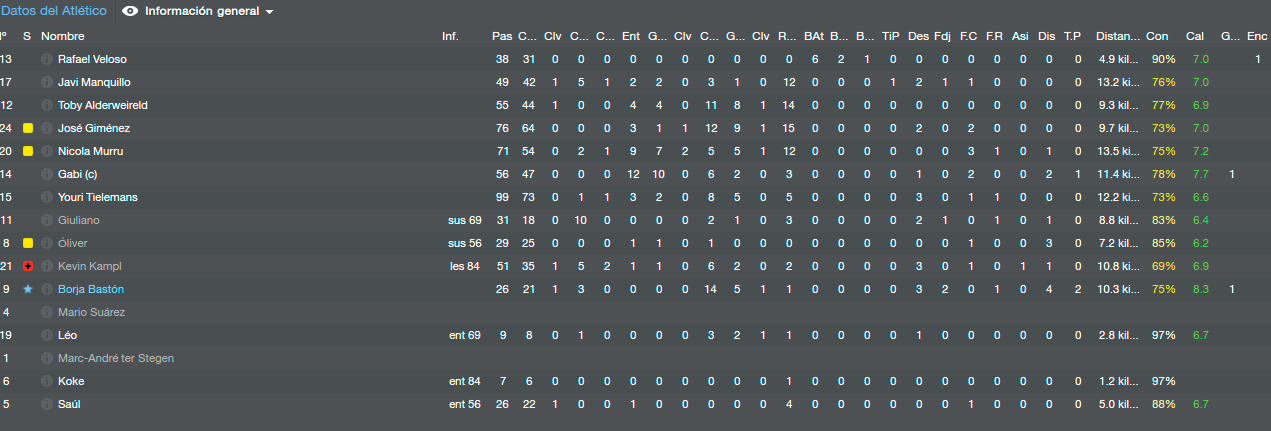Sort table by Pas column
Image resolution: width=1271 pixels, height=431 pixels.
click(x=501, y=36)
